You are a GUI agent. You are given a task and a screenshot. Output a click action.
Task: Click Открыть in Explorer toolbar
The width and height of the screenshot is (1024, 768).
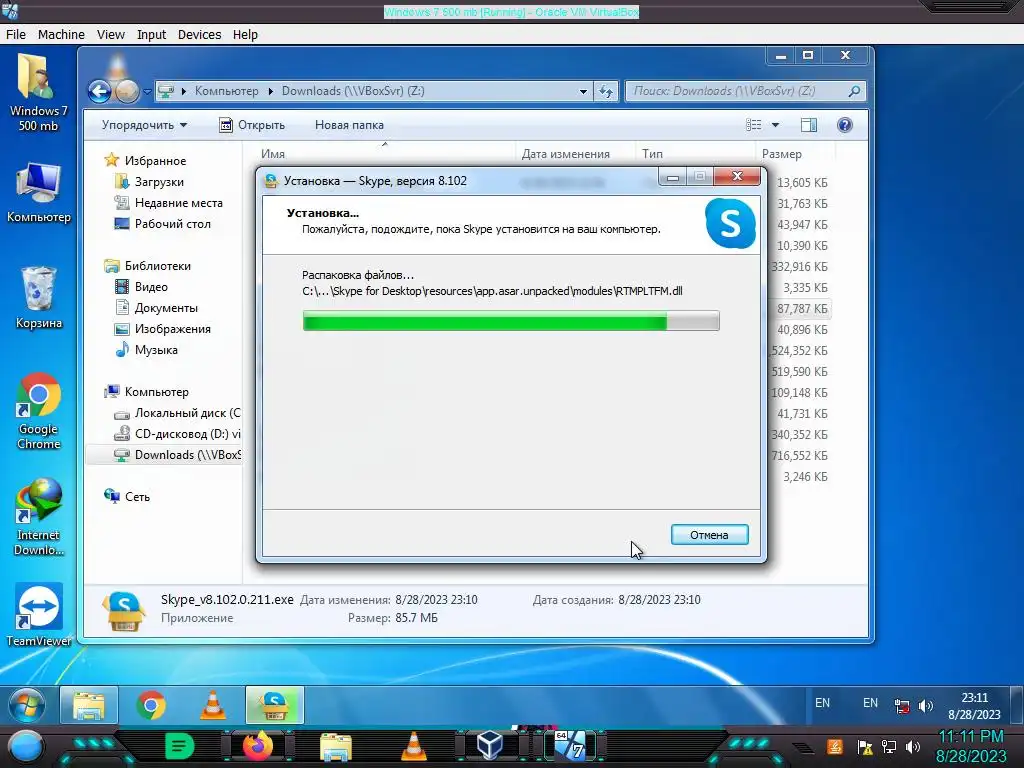[252, 125]
